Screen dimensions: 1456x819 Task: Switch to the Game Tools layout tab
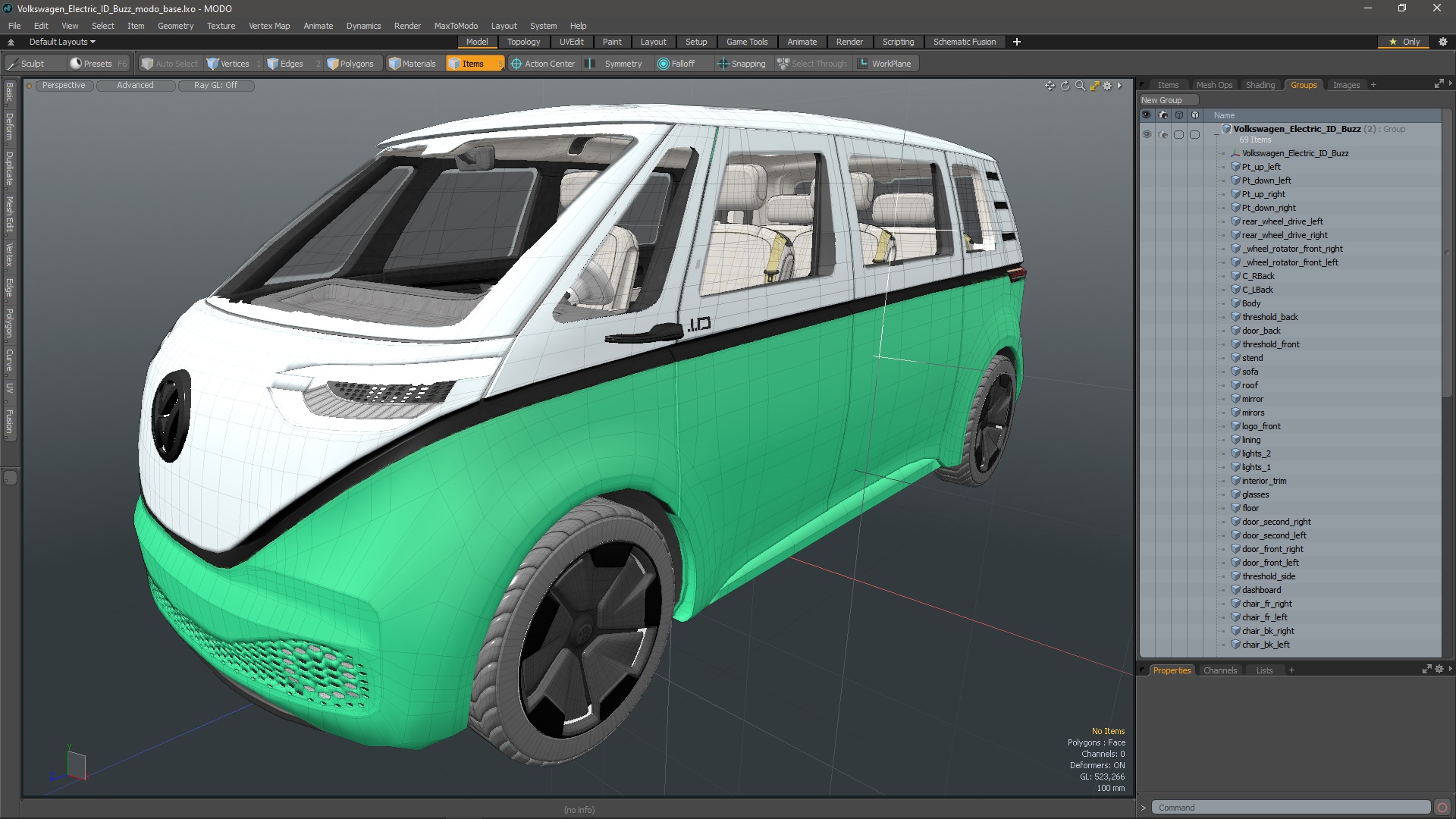pos(747,42)
